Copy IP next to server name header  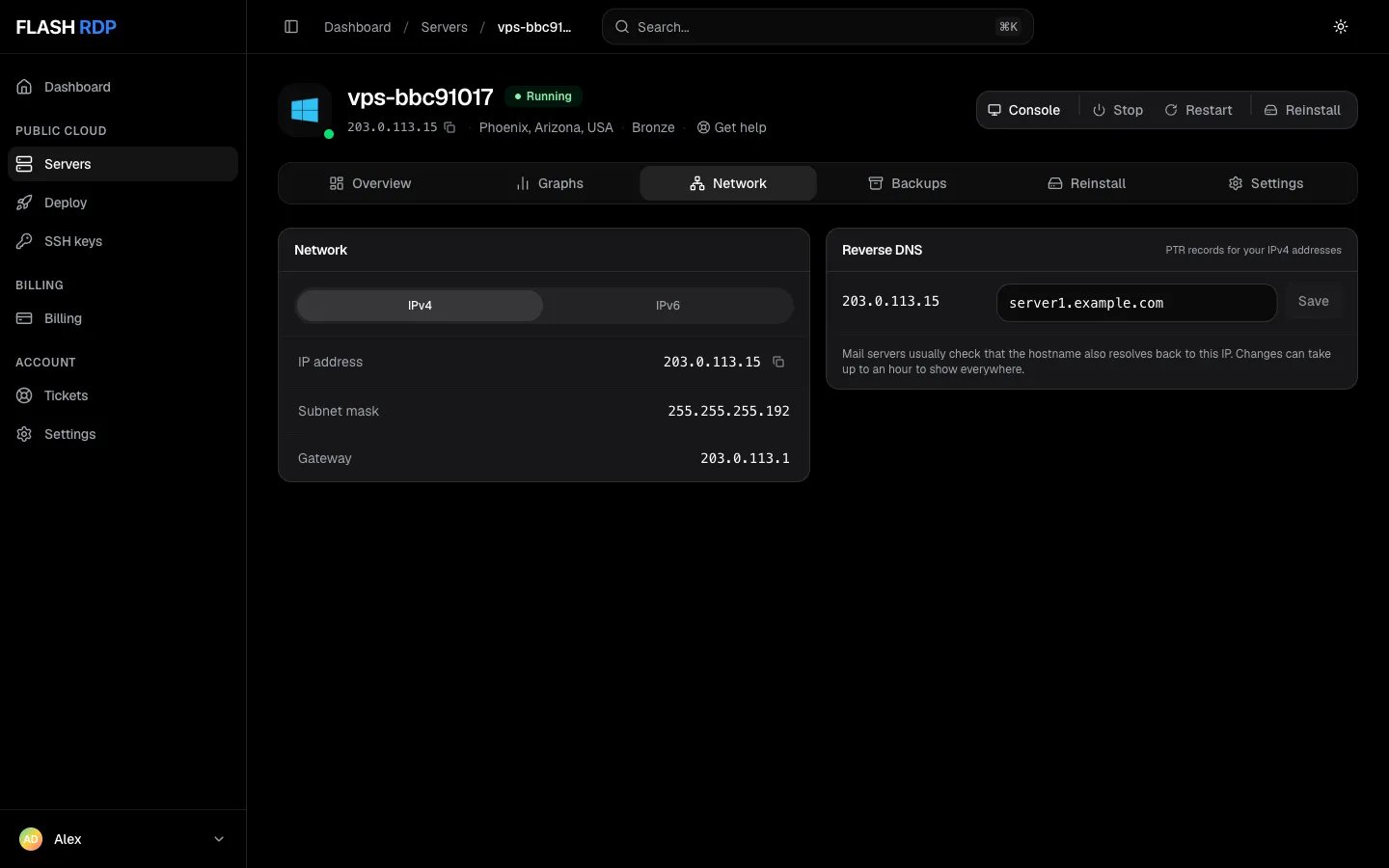tap(449, 127)
